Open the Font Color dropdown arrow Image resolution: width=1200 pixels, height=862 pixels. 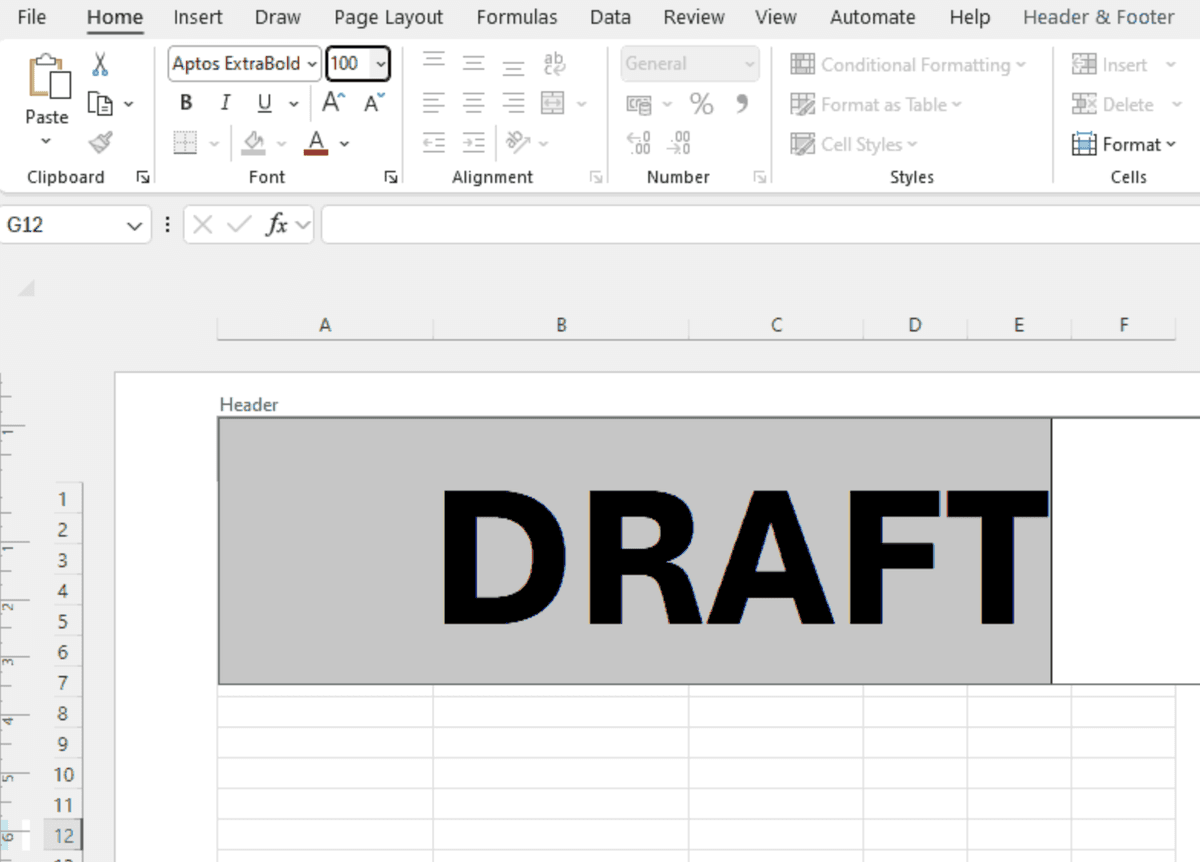point(344,143)
